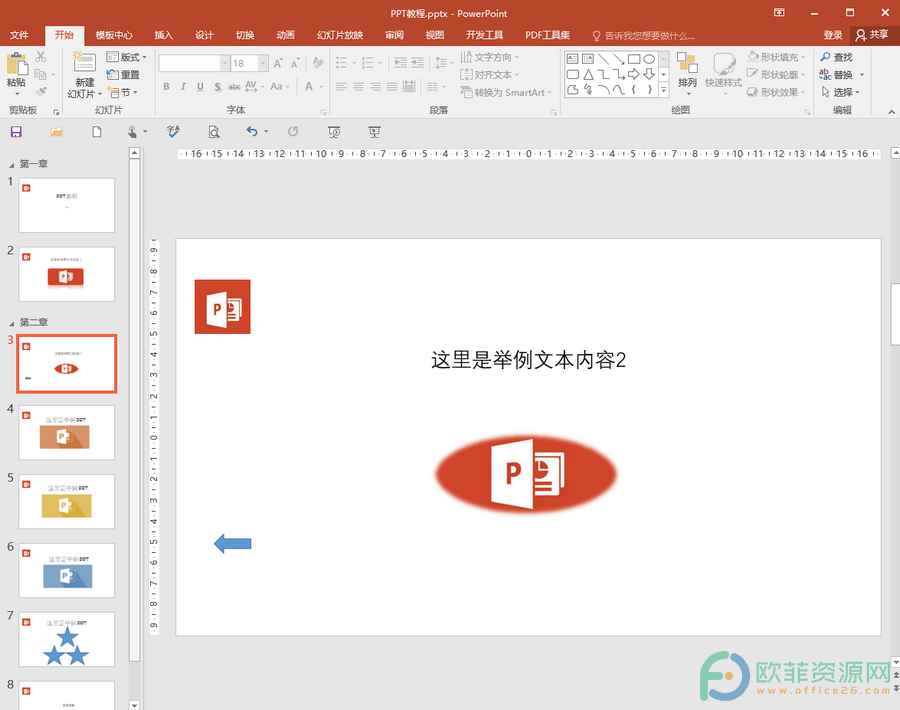The width and height of the screenshot is (900, 710).
Task: Click the Tell Me search box
Action: pos(643,36)
